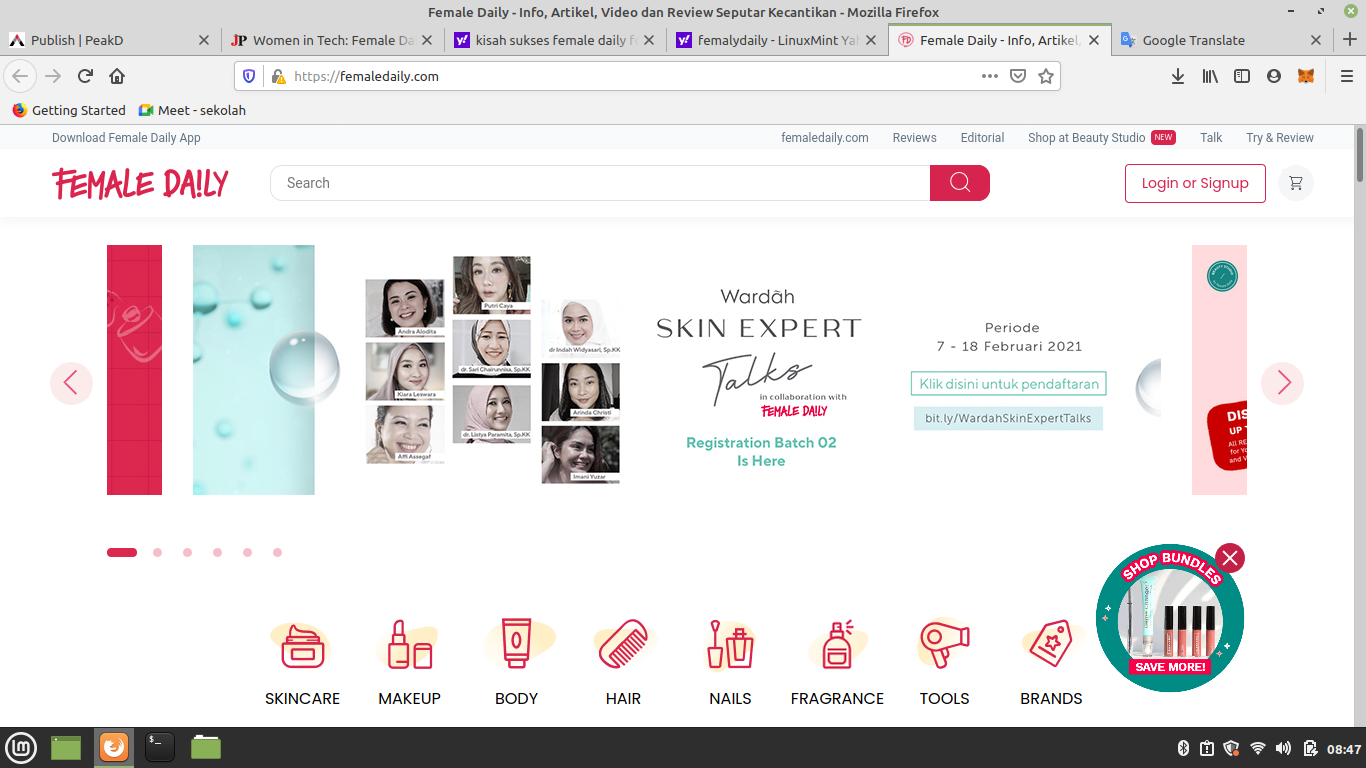The height and width of the screenshot is (768, 1366).
Task: Click the Female Daily search field
Action: (600, 183)
